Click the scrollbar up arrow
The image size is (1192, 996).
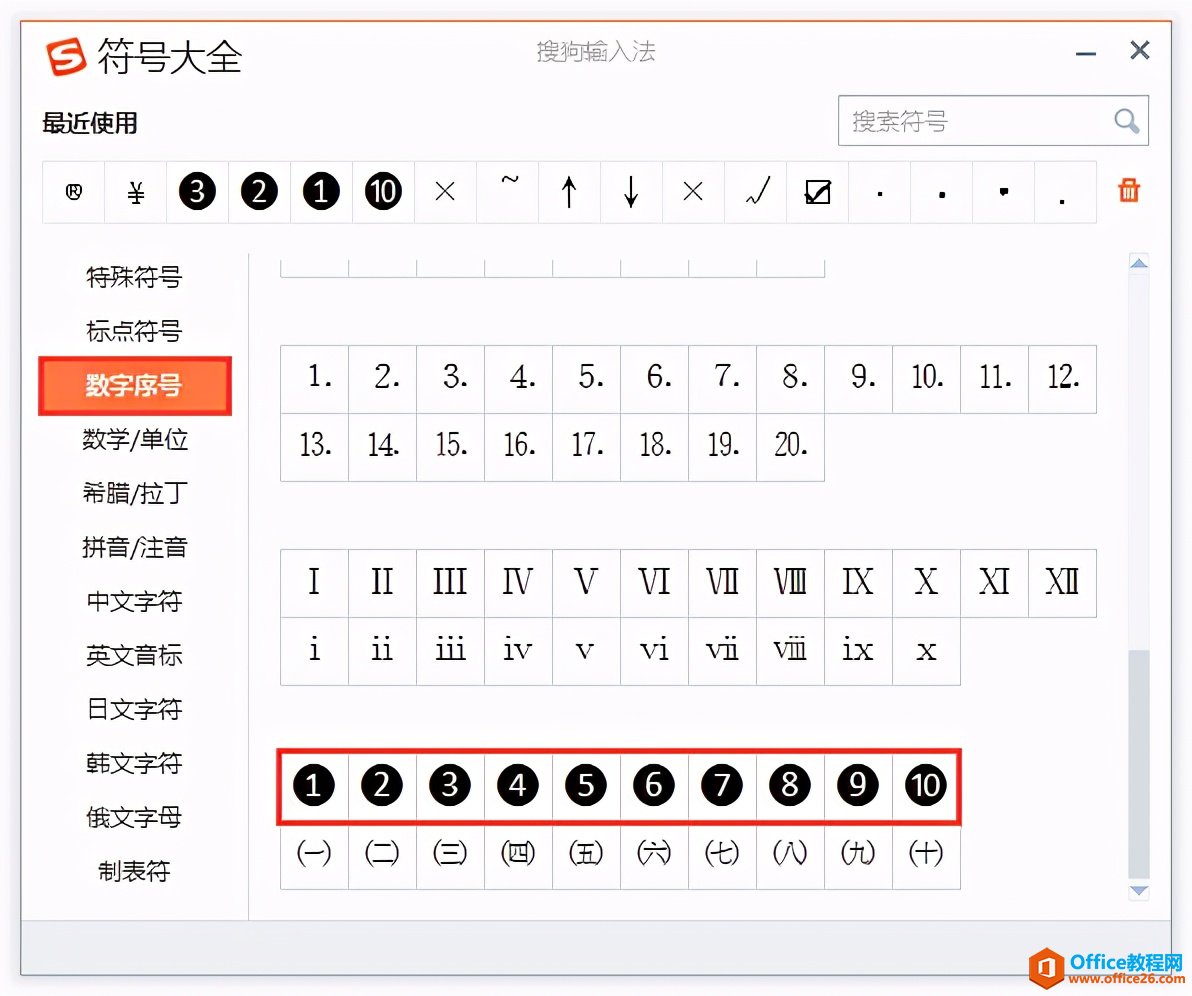pyautogui.click(x=1139, y=263)
